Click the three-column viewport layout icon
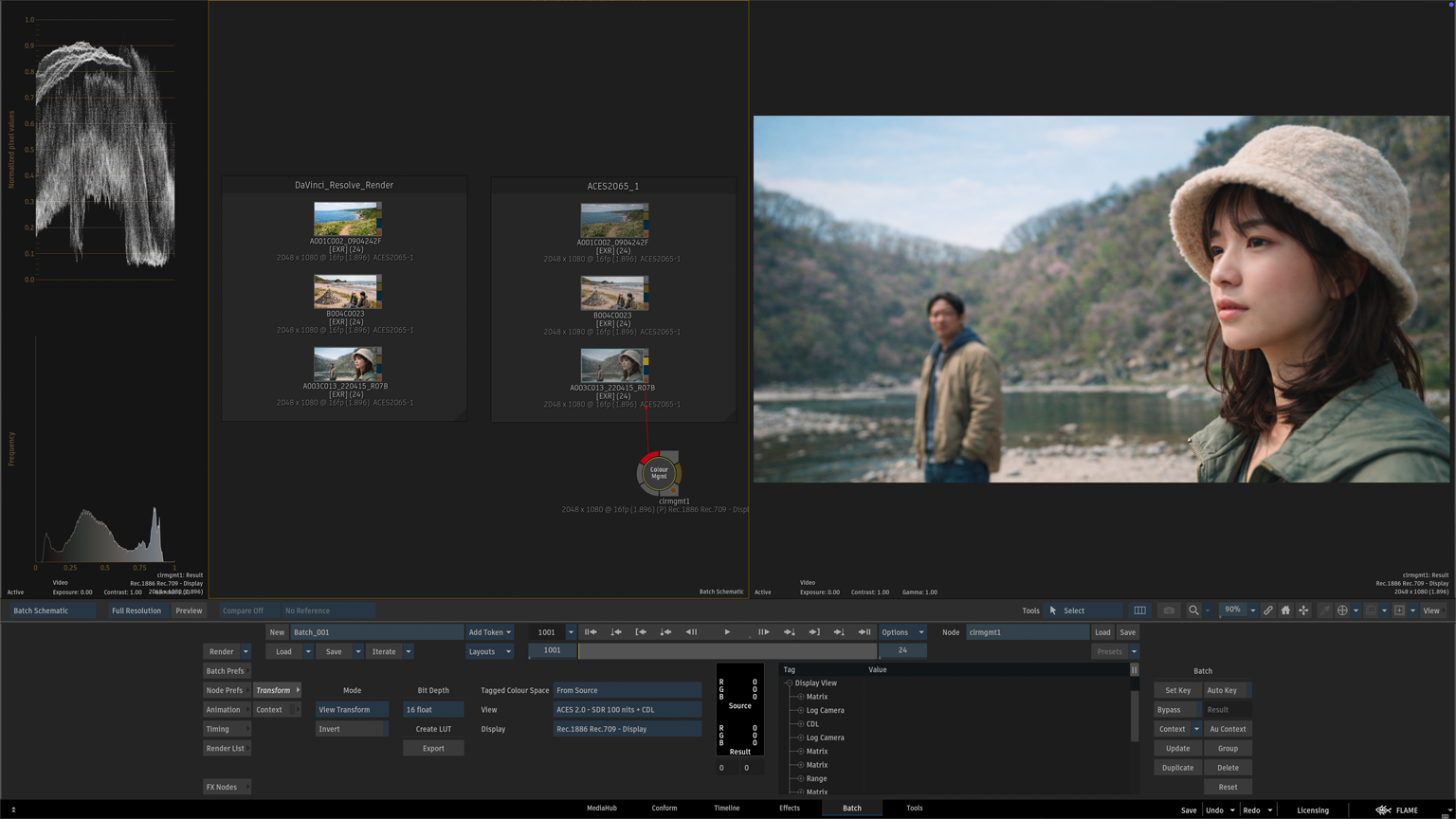 click(x=1139, y=610)
